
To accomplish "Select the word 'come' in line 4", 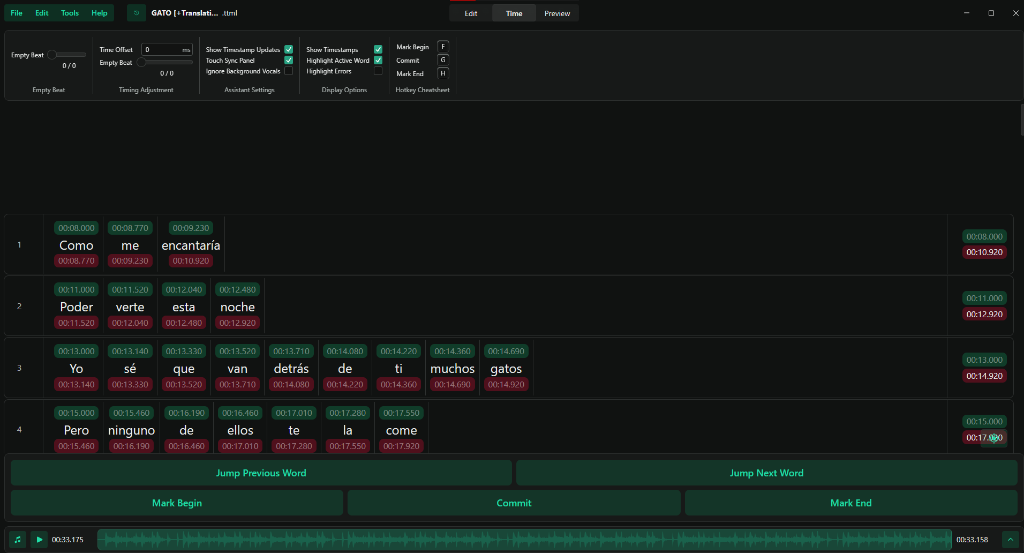I will tap(402, 430).
